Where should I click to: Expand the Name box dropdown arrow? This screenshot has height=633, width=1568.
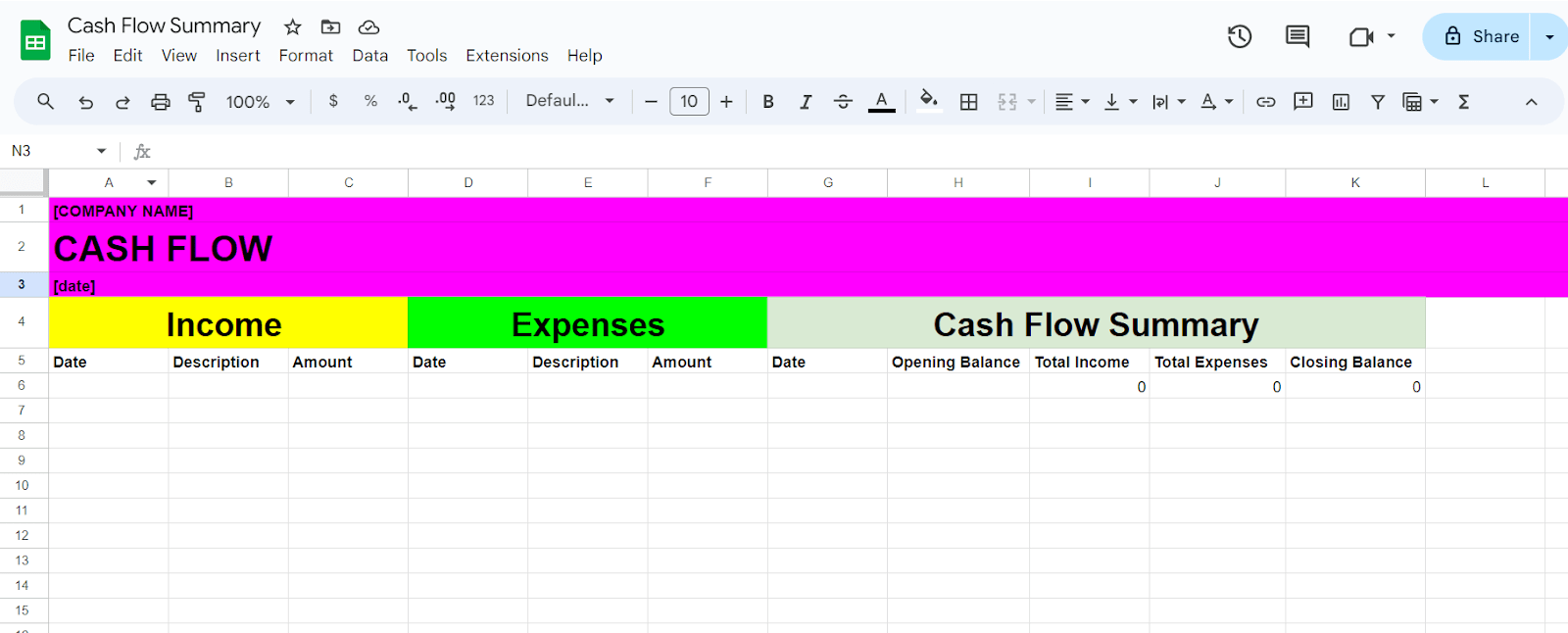click(x=101, y=151)
